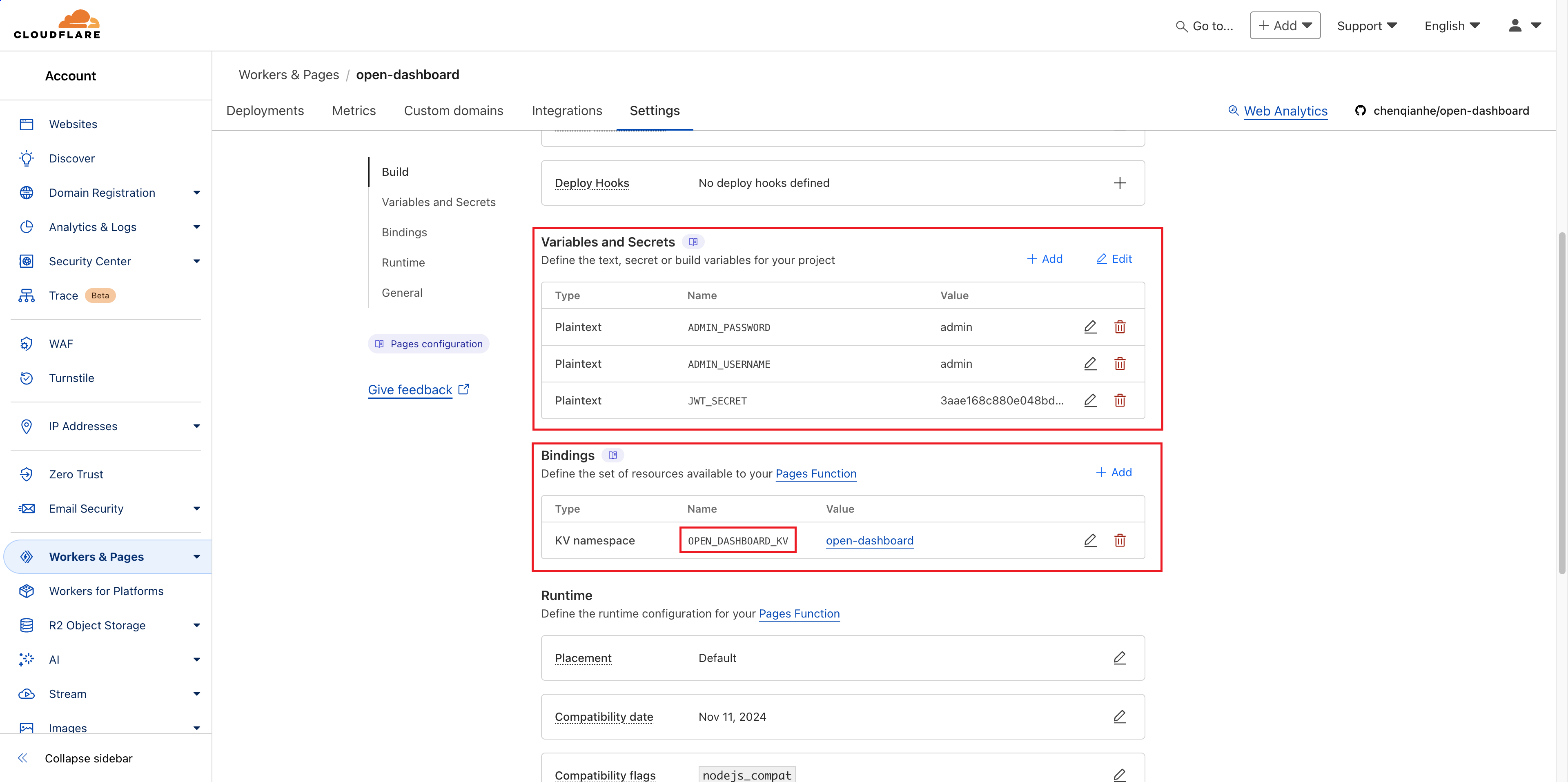The image size is (1568, 782).
Task: Open the Go to search icon
Action: 1181,26
